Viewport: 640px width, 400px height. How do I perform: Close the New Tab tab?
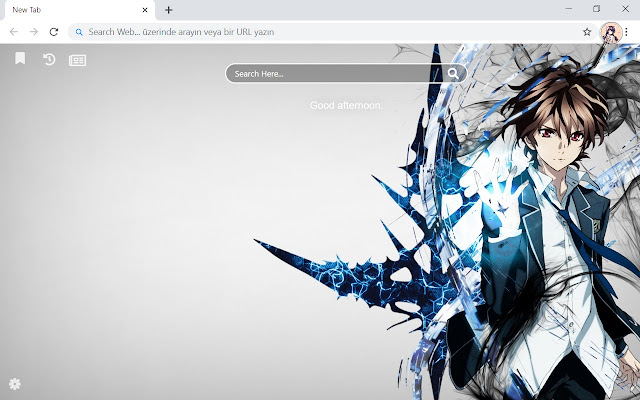pyautogui.click(x=145, y=10)
